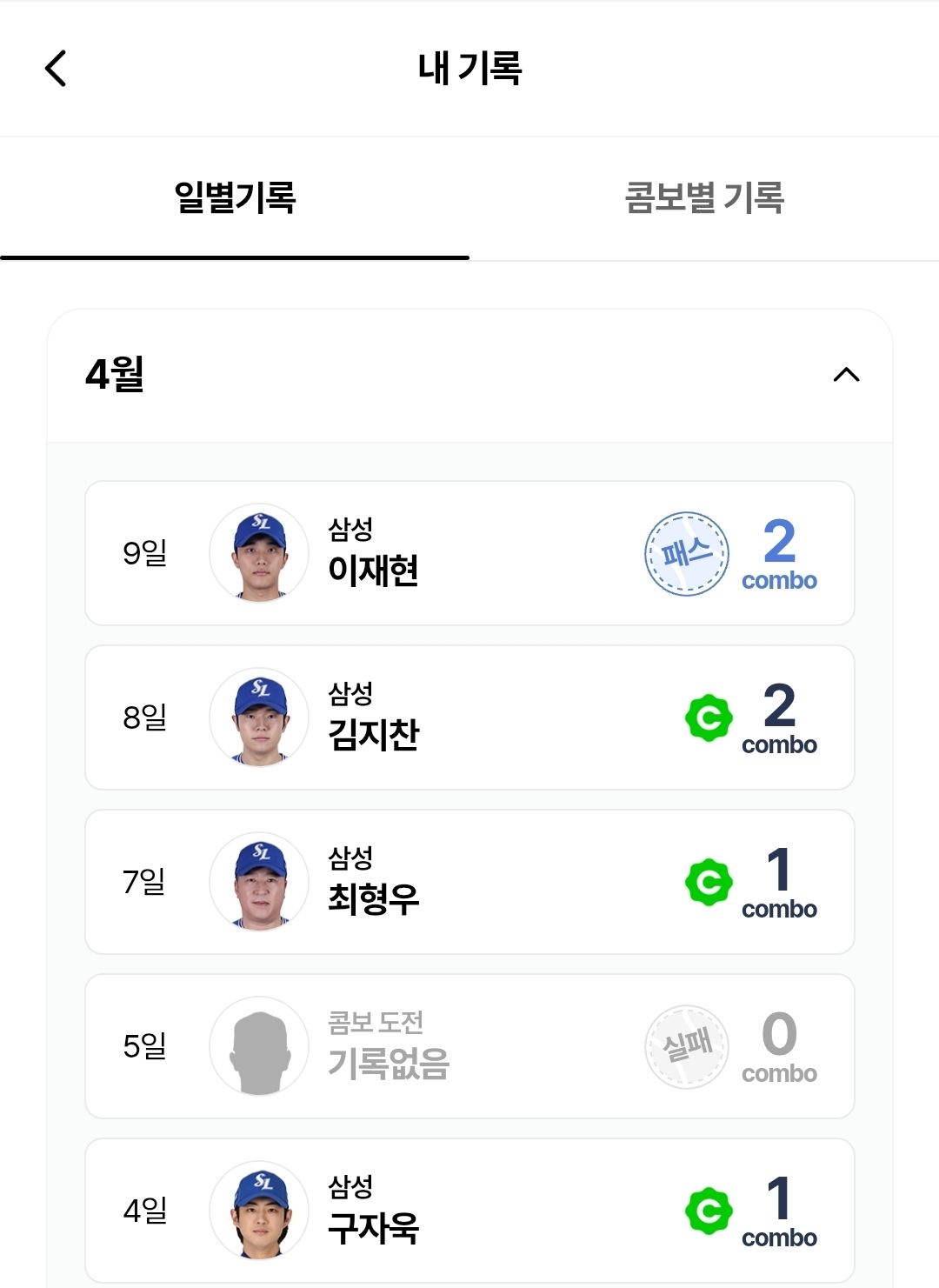
Task: Tap the 4월 month header
Action: point(115,375)
